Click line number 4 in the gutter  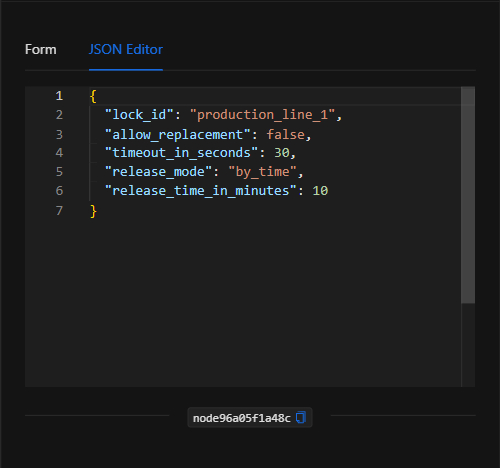click(x=59, y=153)
